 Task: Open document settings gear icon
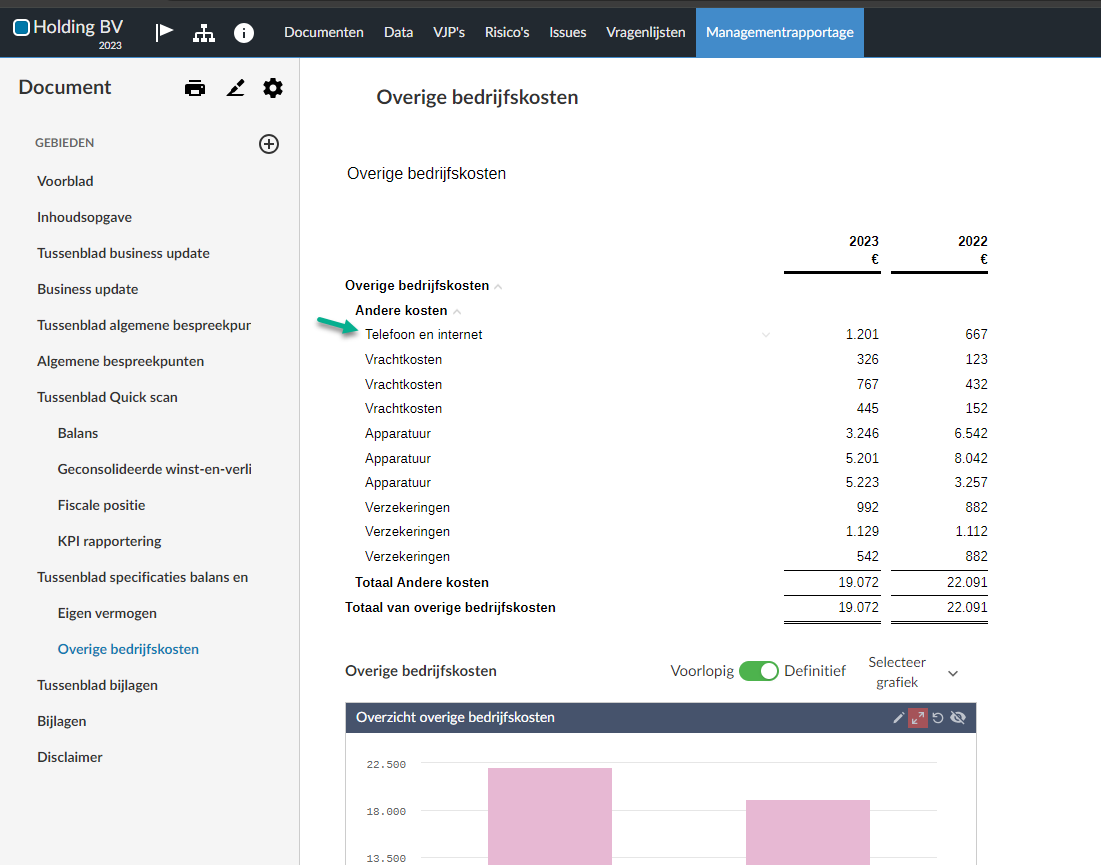[x=273, y=88]
